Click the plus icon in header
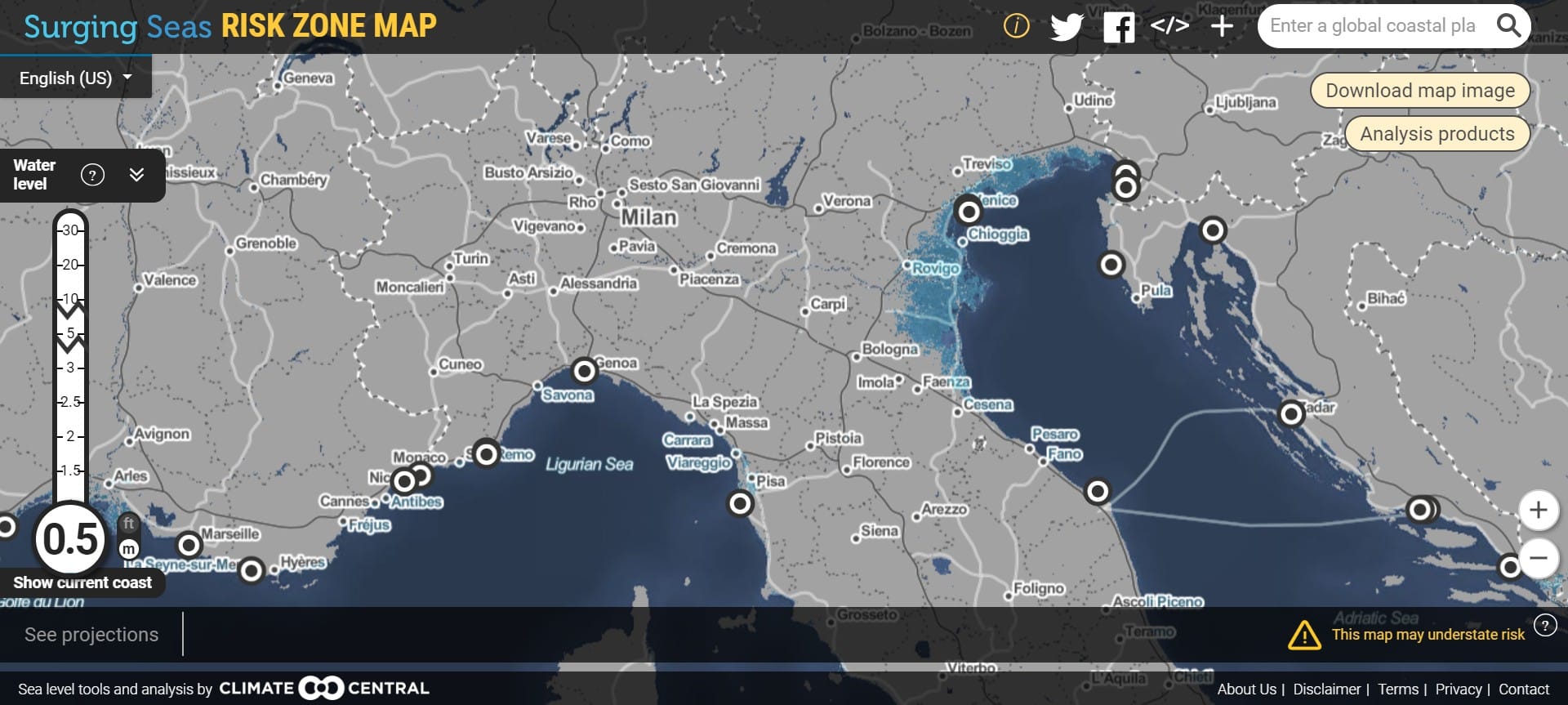 (1222, 26)
